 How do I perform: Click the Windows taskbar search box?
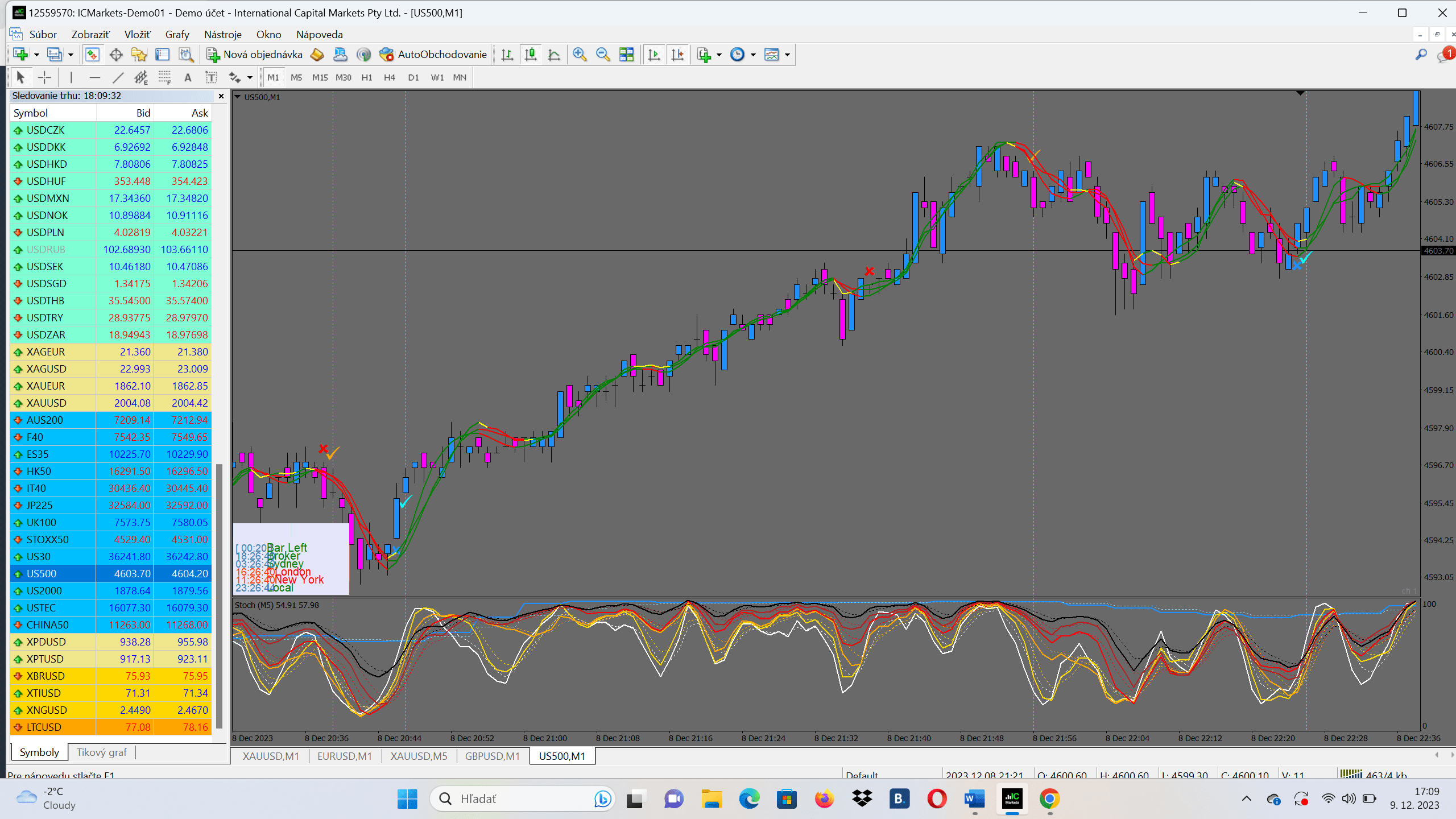523,799
